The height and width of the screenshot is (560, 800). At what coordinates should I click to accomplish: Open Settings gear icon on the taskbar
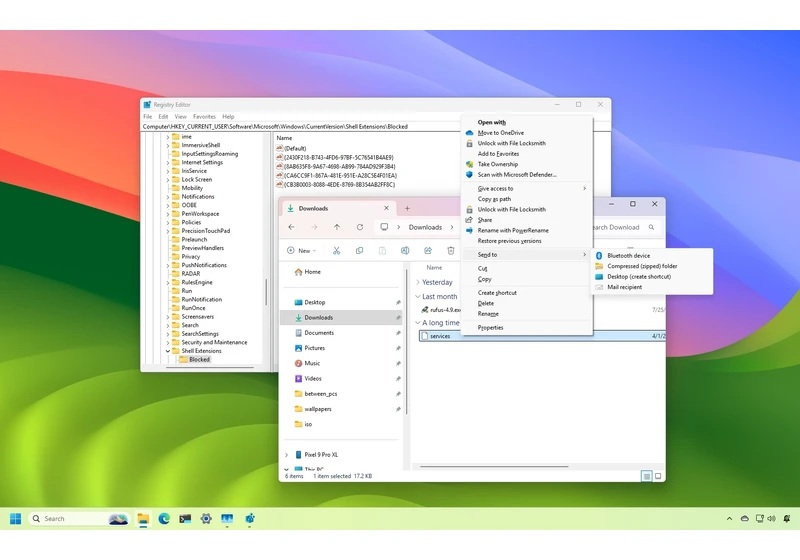click(206, 519)
